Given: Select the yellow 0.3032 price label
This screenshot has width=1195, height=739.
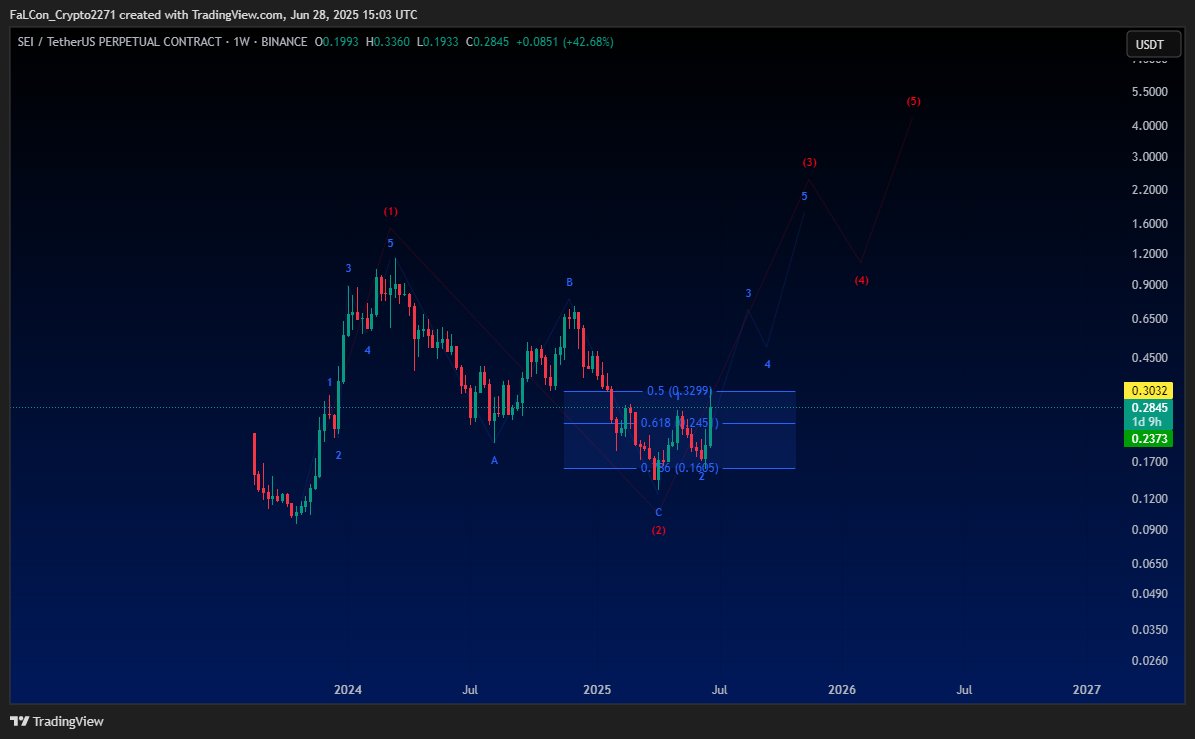Looking at the screenshot, I should (x=1149, y=391).
